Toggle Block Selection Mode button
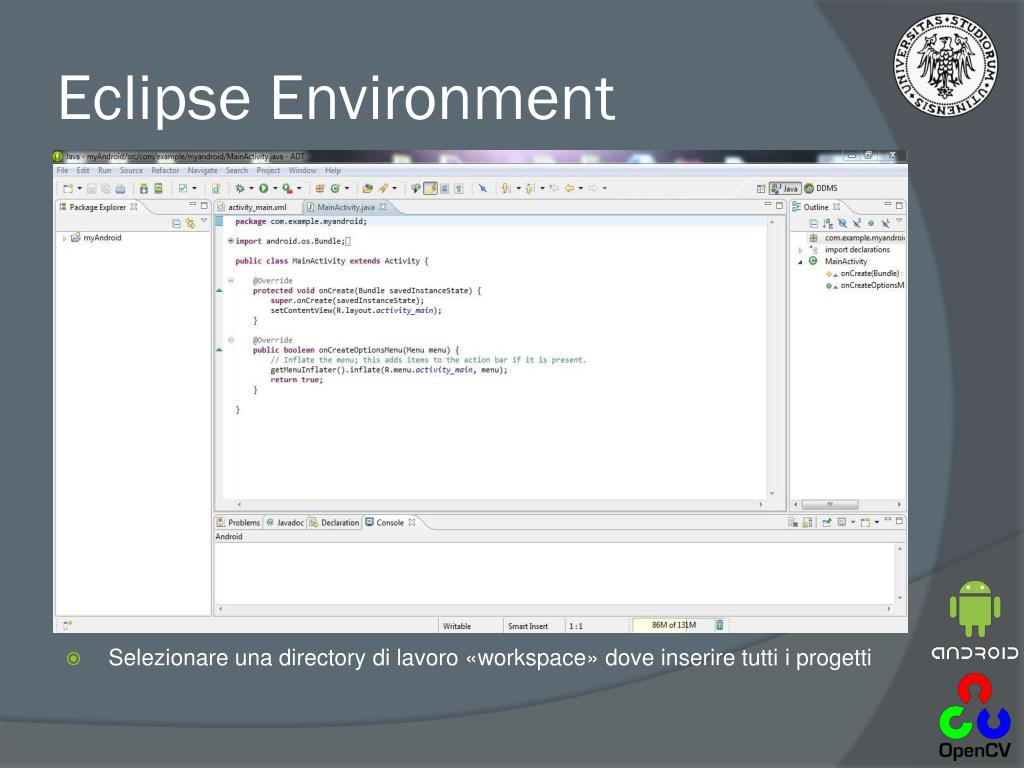 click(x=445, y=189)
